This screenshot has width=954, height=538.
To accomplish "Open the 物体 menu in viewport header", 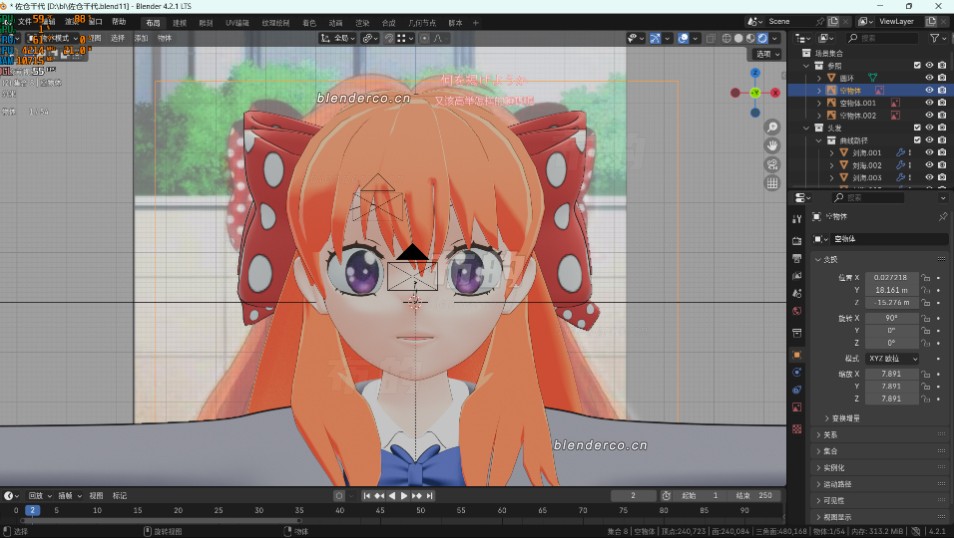I will [164, 38].
